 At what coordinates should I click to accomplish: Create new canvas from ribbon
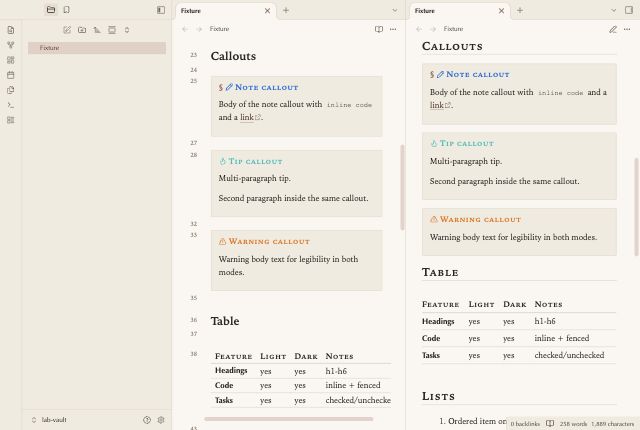tap(11, 60)
